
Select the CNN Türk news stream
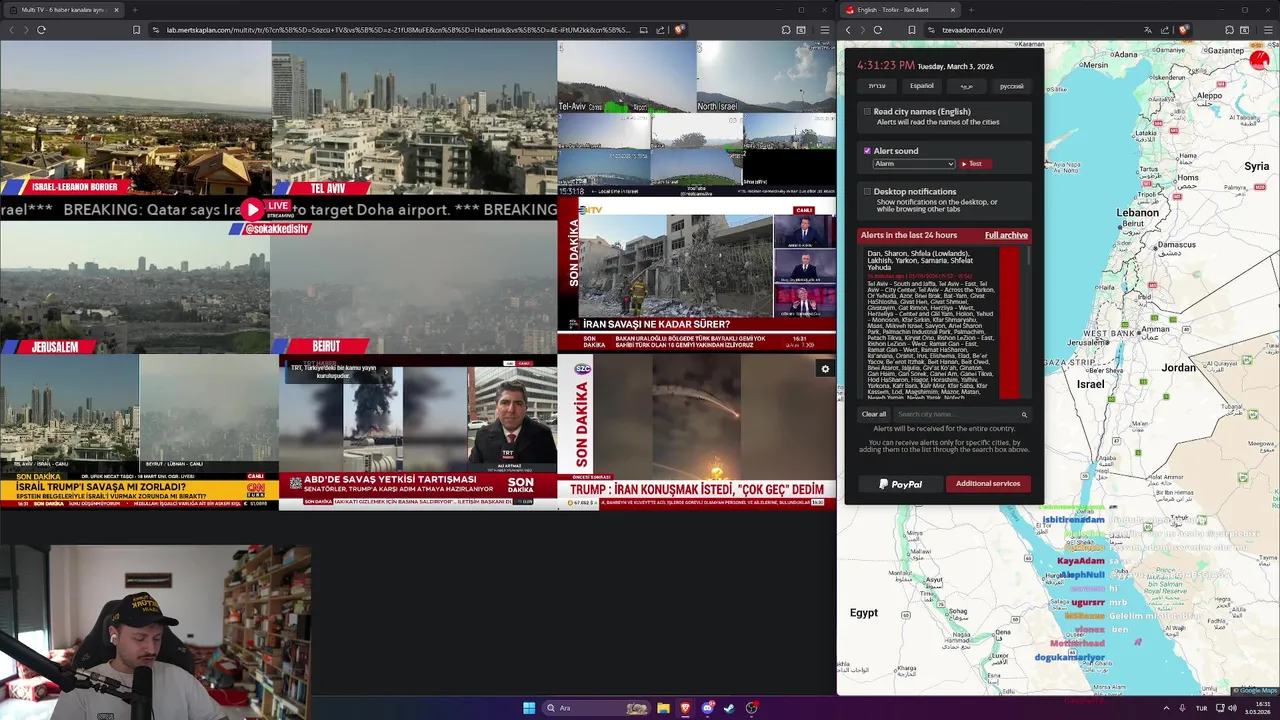(139, 432)
